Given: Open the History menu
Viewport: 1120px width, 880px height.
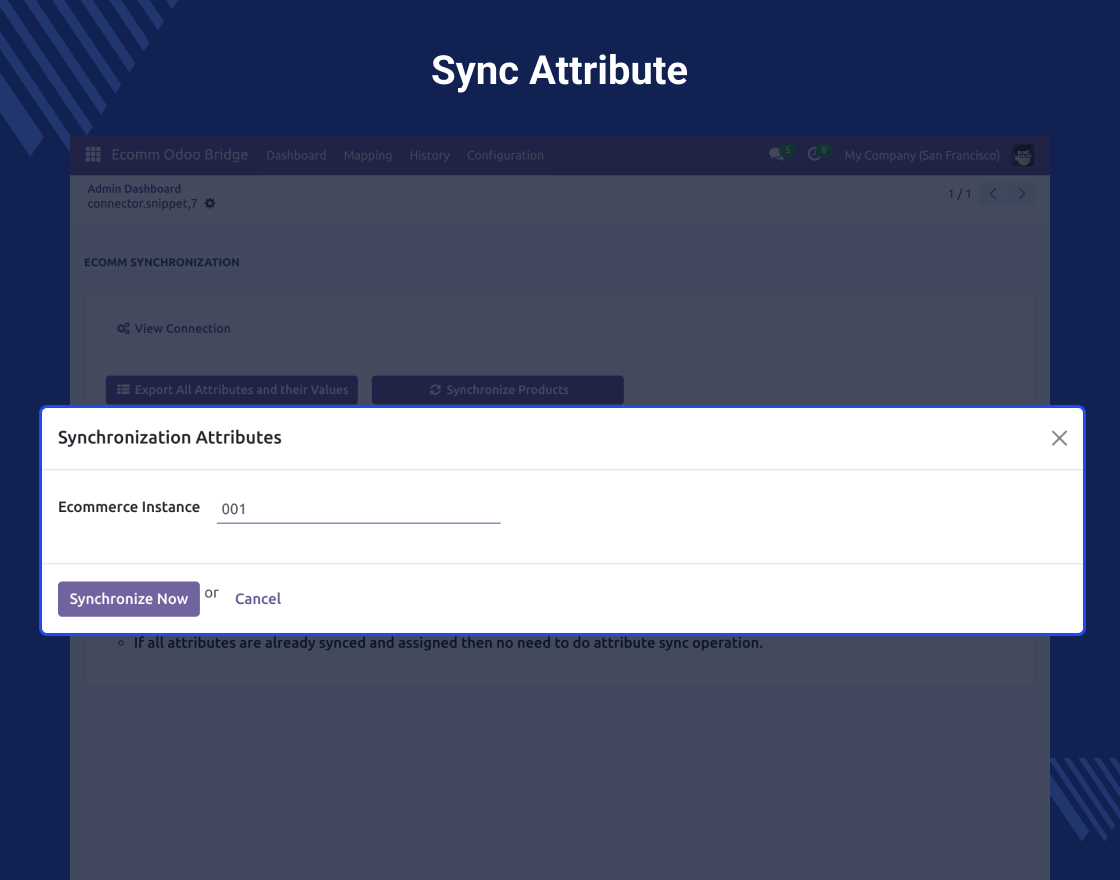Looking at the screenshot, I should pyautogui.click(x=429, y=155).
